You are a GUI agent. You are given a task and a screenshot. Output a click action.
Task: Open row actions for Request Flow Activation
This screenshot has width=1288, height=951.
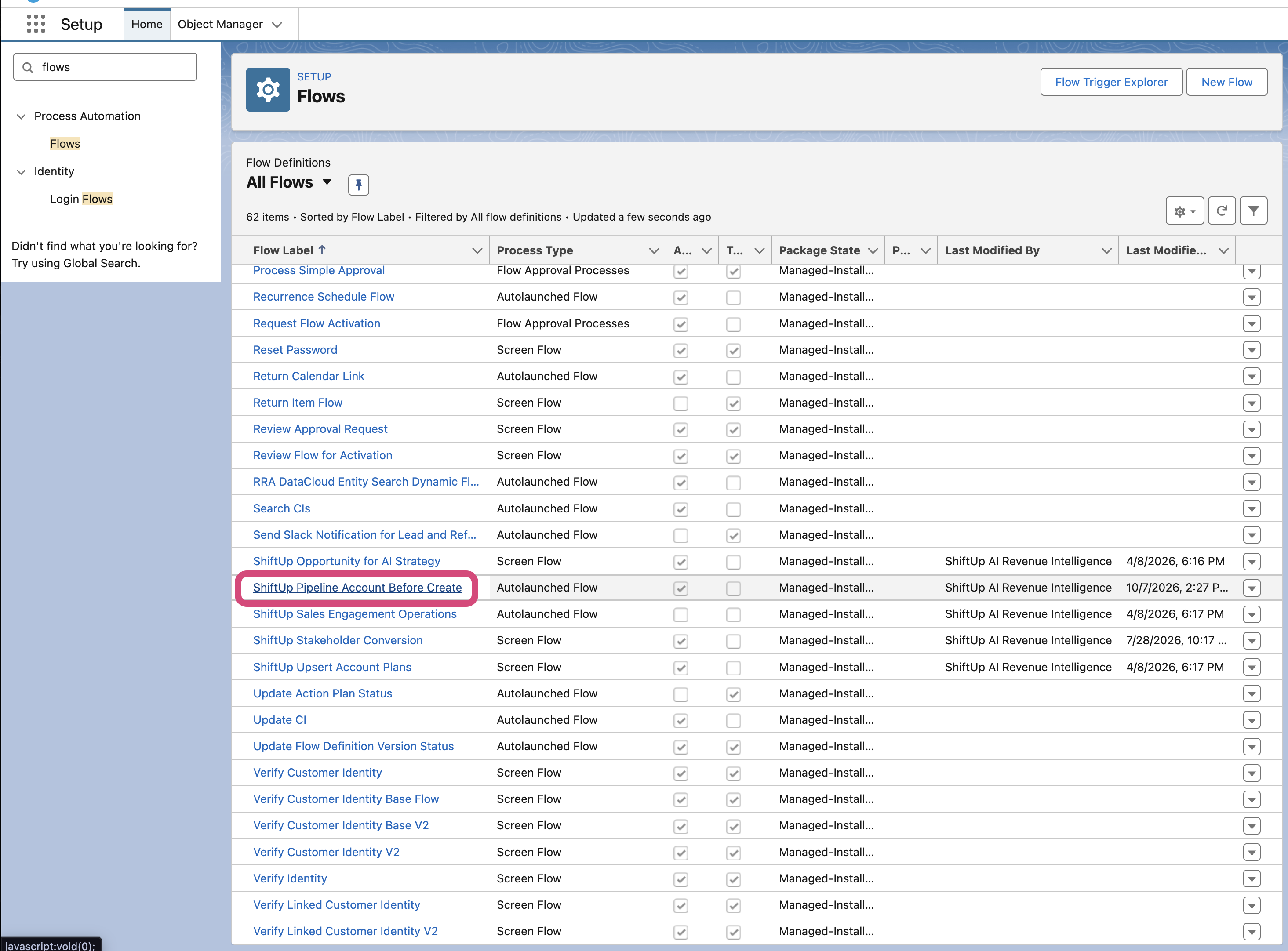(x=1252, y=323)
